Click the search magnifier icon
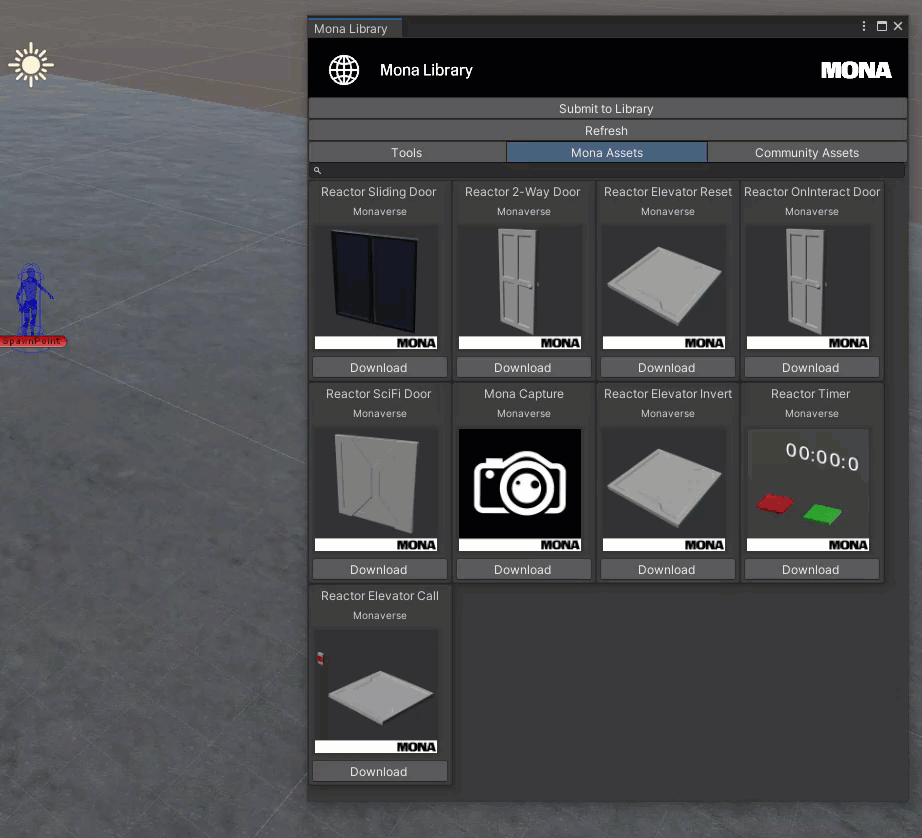 click(x=318, y=171)
